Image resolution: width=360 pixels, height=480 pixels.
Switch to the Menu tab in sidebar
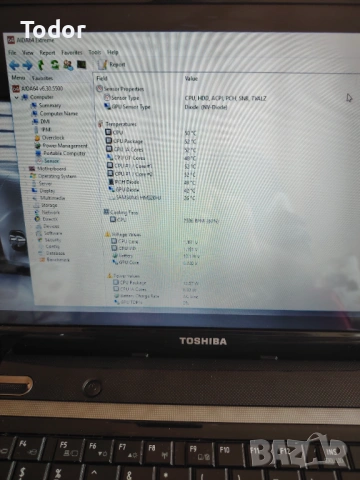tap(18, 78)
